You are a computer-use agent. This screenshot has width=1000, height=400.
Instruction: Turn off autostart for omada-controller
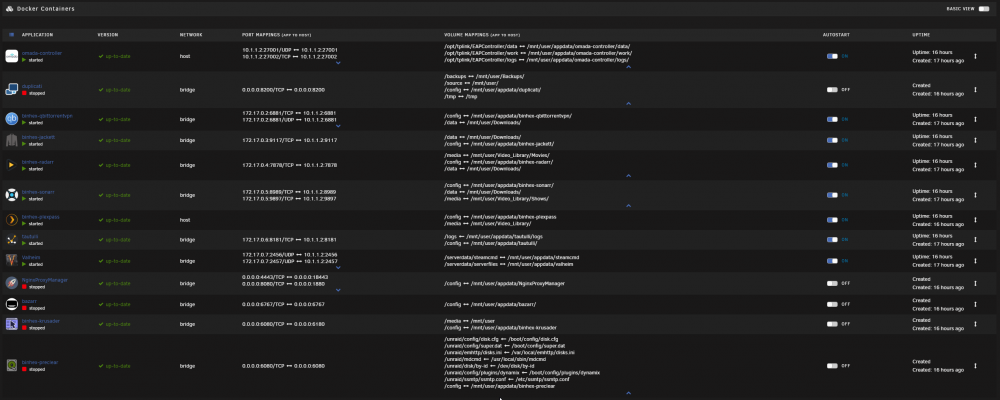coord(832,56)
